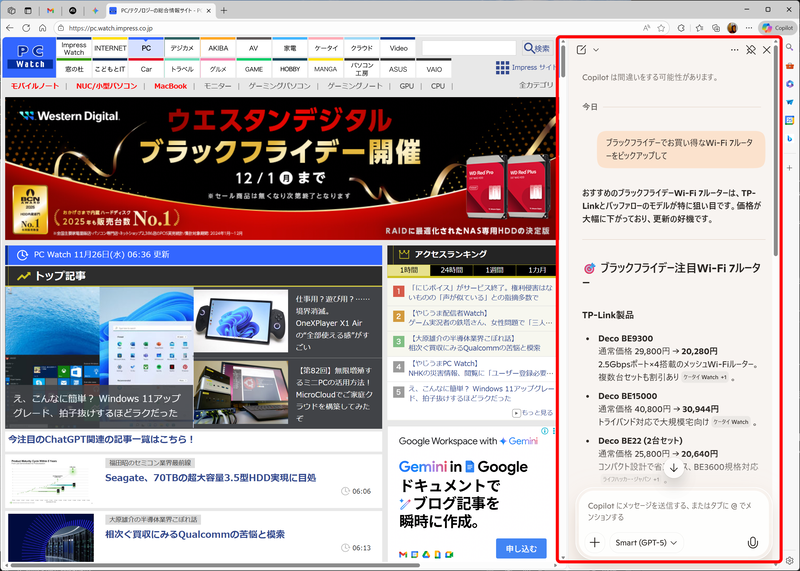This screenshot has height=571, width=800.
Task: Open the モバイルノート category link
Action: tap(35, 86)
